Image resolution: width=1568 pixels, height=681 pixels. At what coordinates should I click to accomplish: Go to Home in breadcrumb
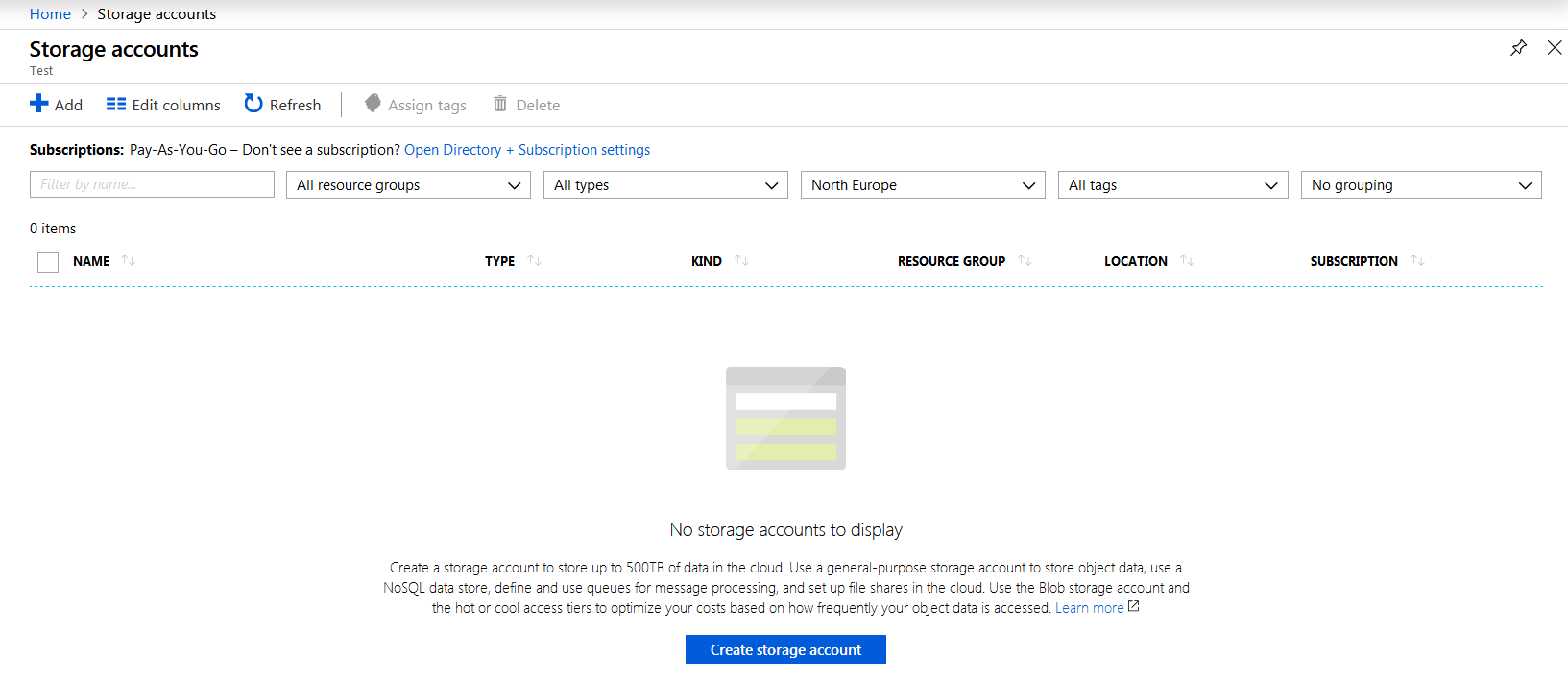tap(50, 14)
